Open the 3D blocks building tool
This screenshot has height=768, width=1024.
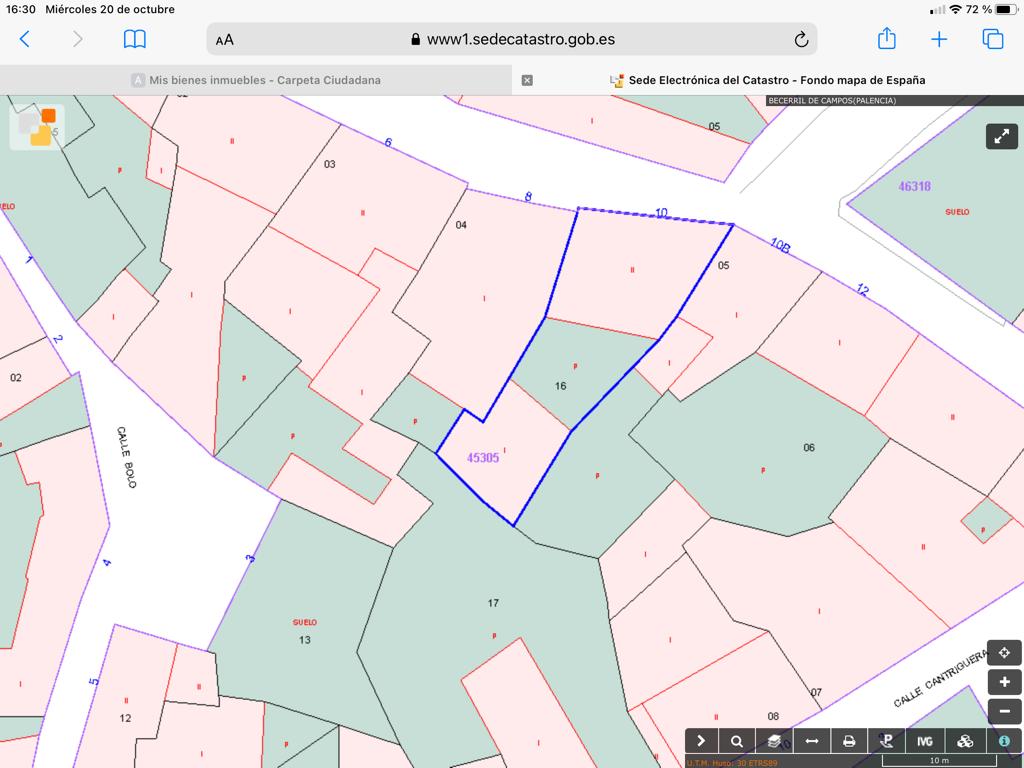click(964, 741)
